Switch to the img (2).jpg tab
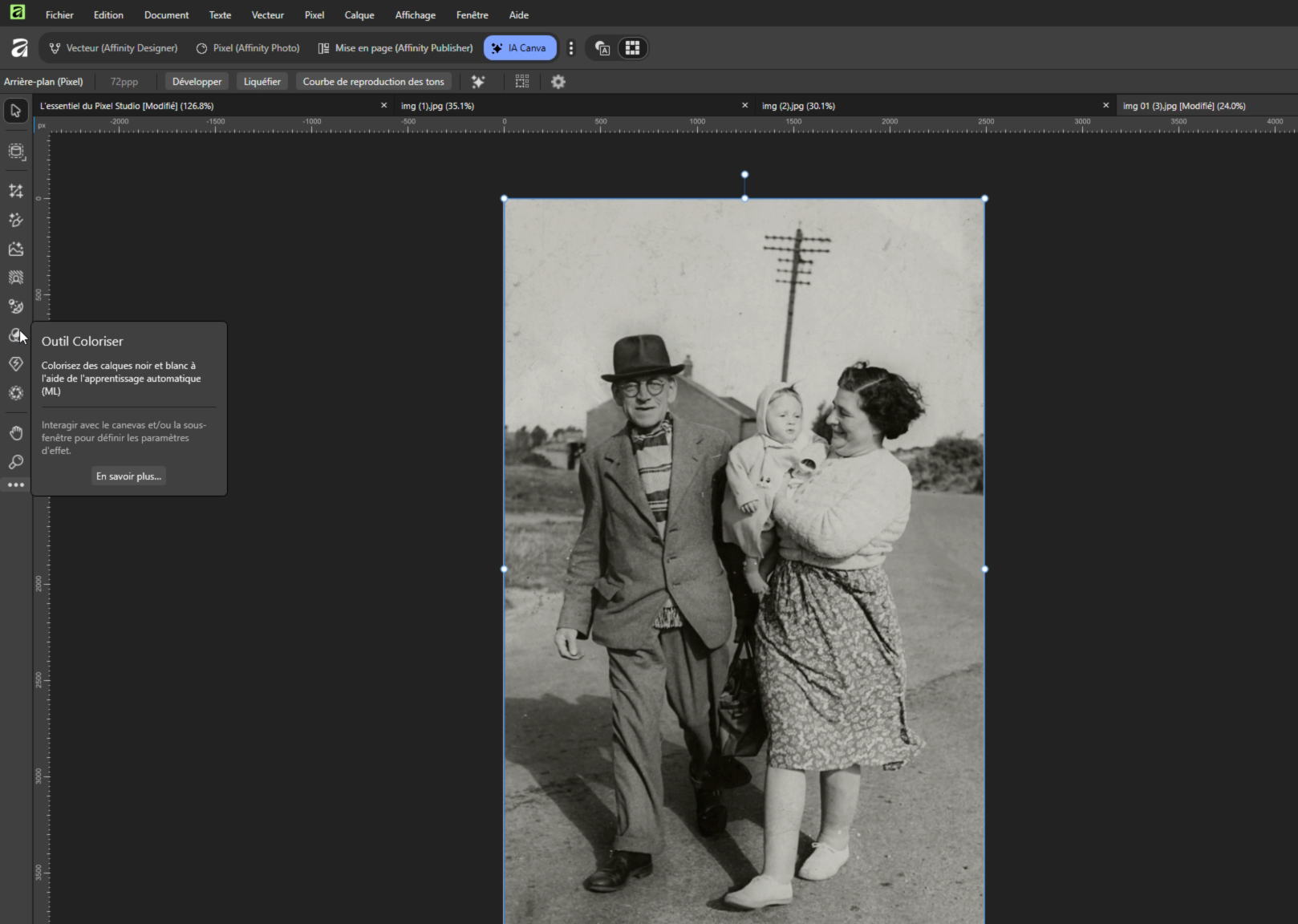 [x=798, y=106]
